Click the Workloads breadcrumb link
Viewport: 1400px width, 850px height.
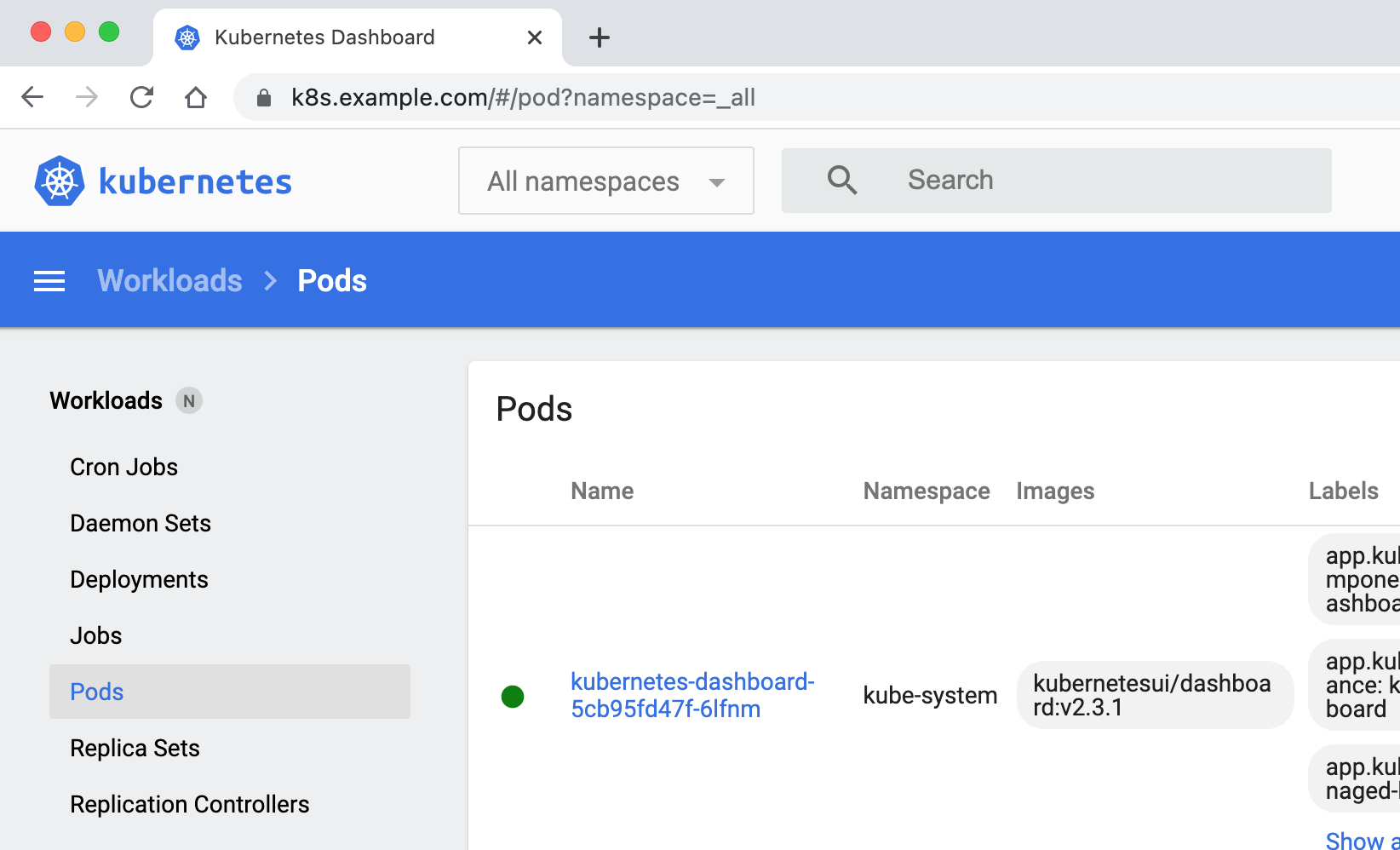pos(169,281)
